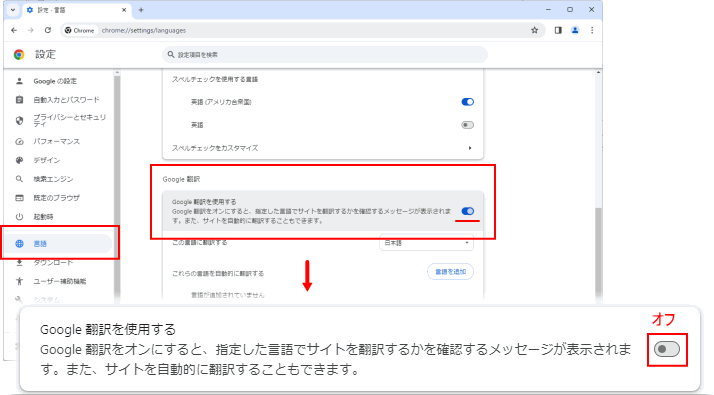Viewport: 714px width, 395px height.
Task: Click the accessibility icon for ユーザー補助機能
Action: click(19, 282)
